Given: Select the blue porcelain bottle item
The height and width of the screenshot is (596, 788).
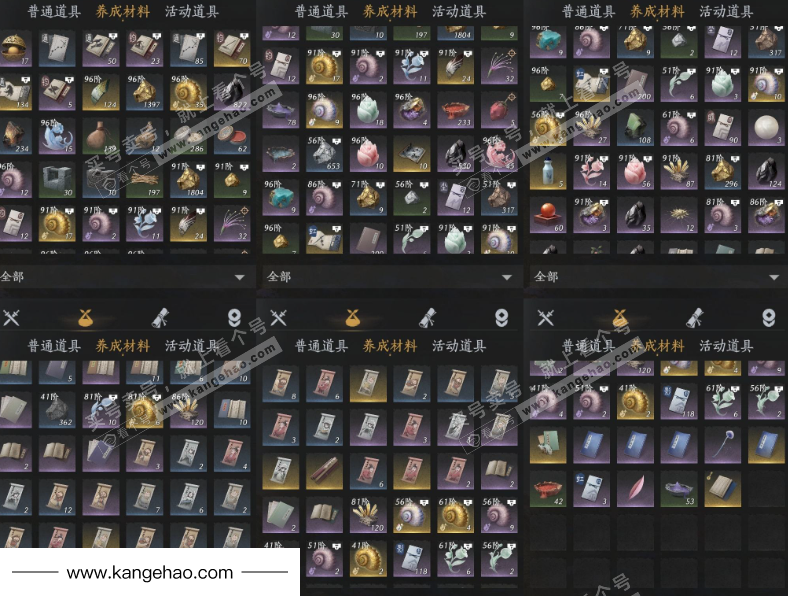Looking at the screenshot, I should pyautogui.click(x=548, y=171).
